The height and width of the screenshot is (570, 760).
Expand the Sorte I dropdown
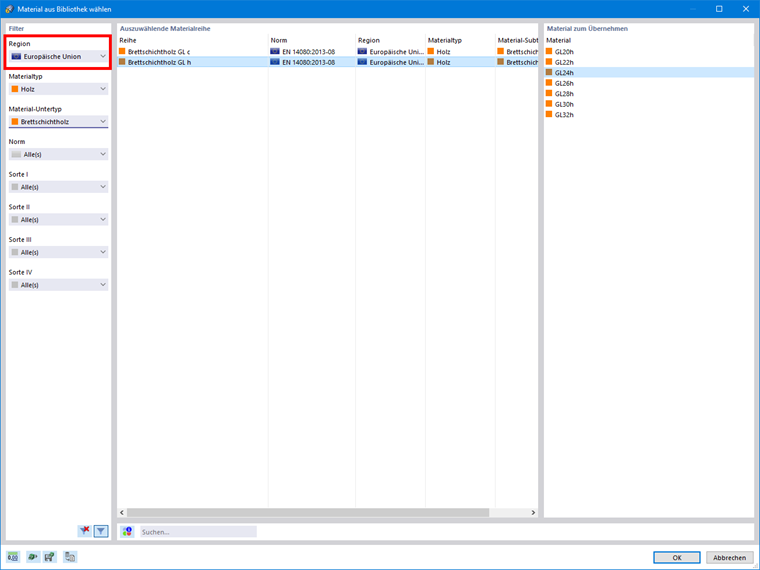point(58,187)
